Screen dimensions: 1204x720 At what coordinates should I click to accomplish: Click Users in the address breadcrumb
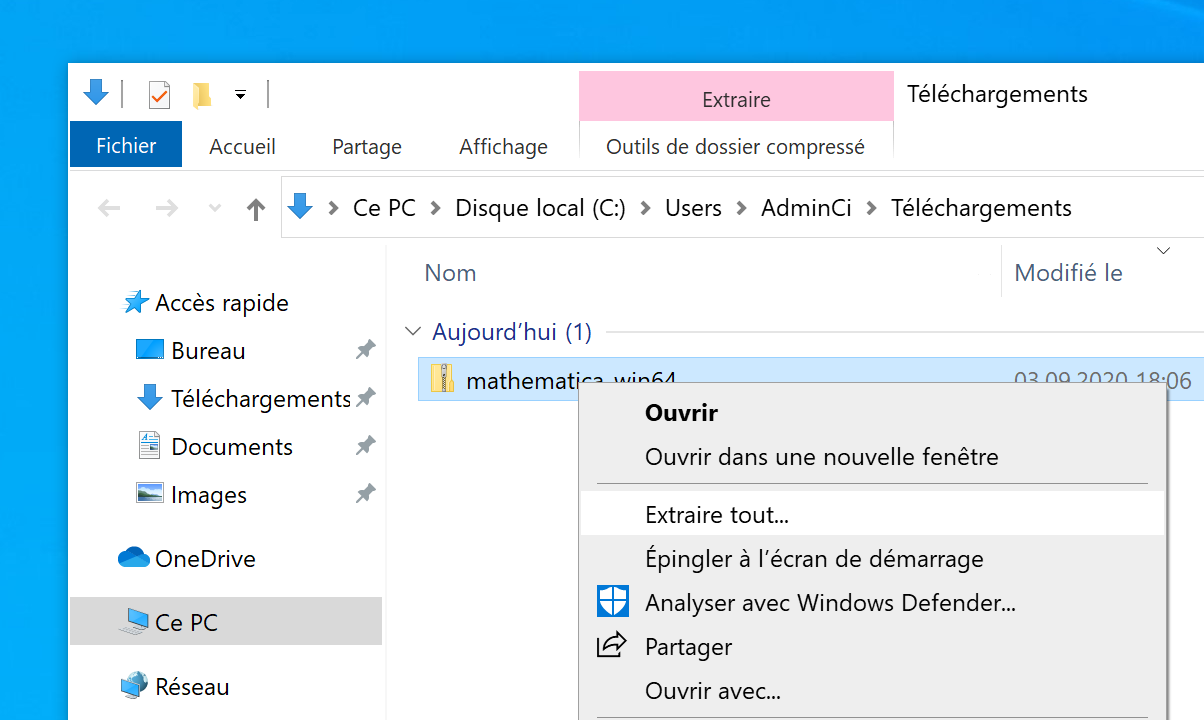(x=693, y=208)
